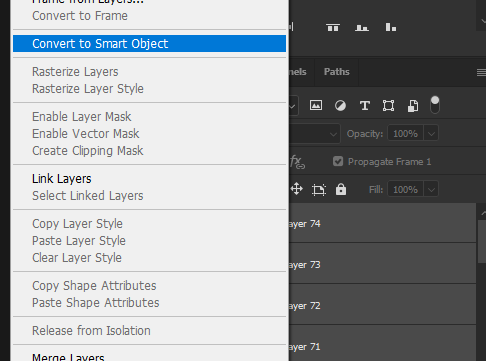
Task: Click align bottom edges icon
Action: coord(362,27)
